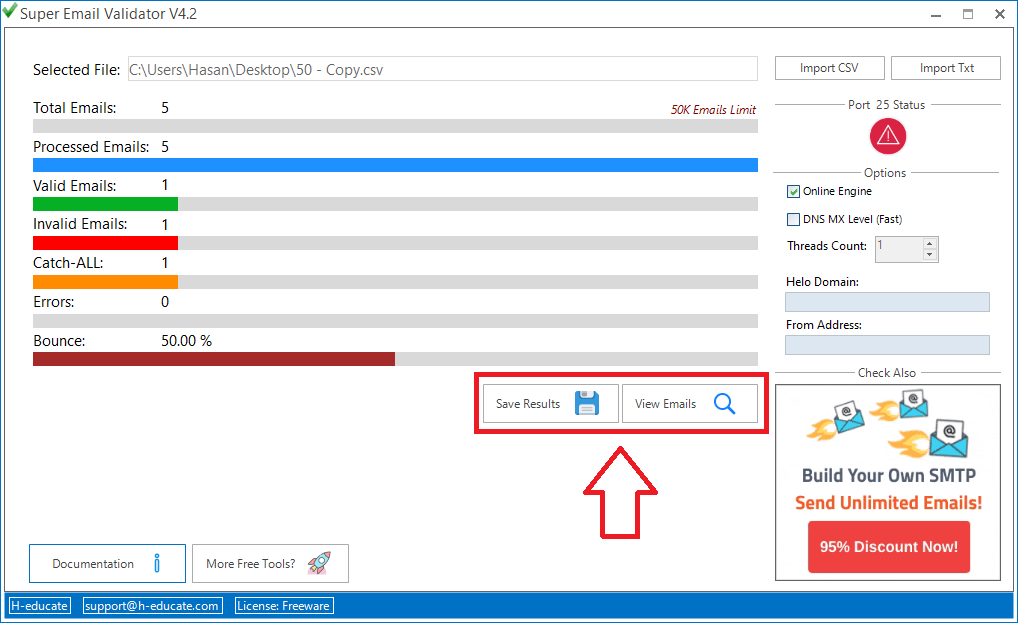Click the Import Txt button
The width and height of the screenshot is (1018, 623).
(946, 68)
